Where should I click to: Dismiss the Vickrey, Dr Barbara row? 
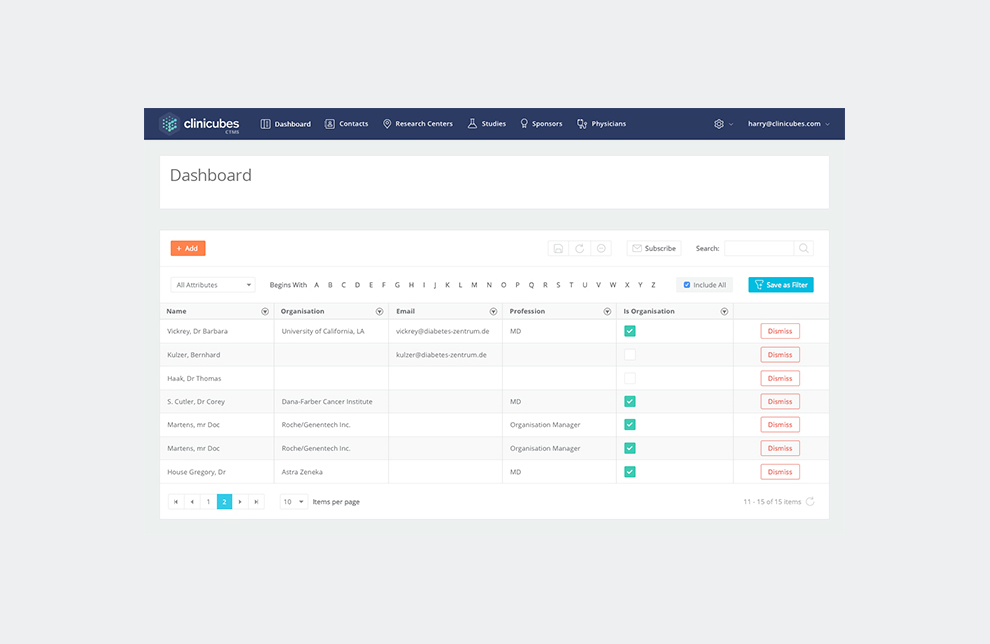[780, 331]
